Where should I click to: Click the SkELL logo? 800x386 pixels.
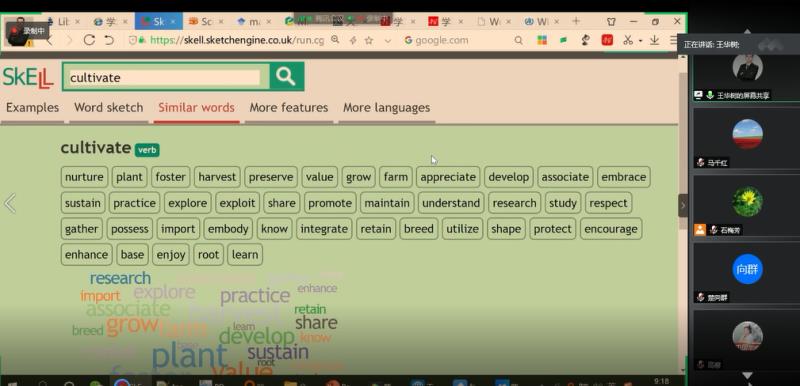[x=28, y=77]
